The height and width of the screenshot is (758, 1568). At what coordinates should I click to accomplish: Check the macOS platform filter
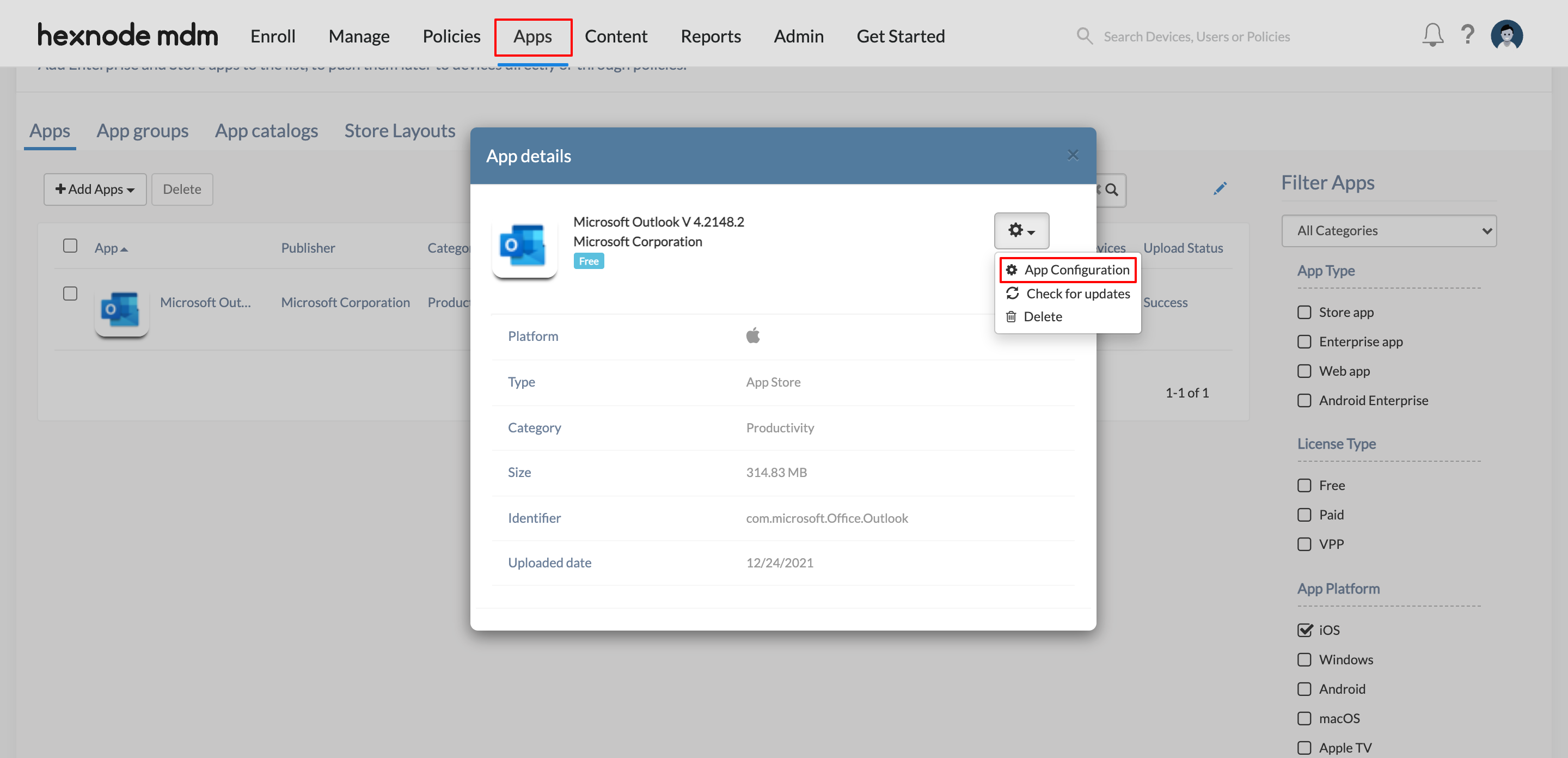pos(1304,718)
